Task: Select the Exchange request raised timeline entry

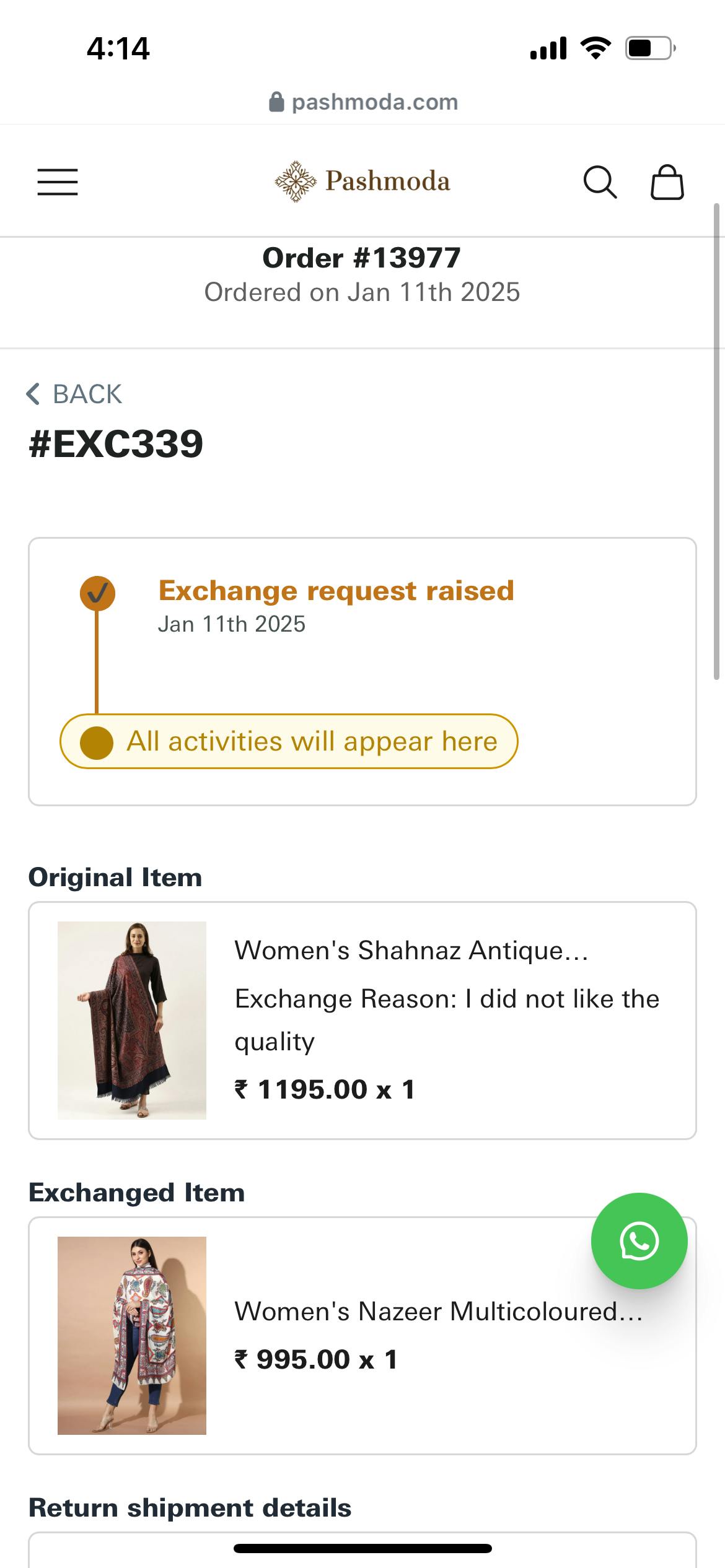Action: coord(336,591)
